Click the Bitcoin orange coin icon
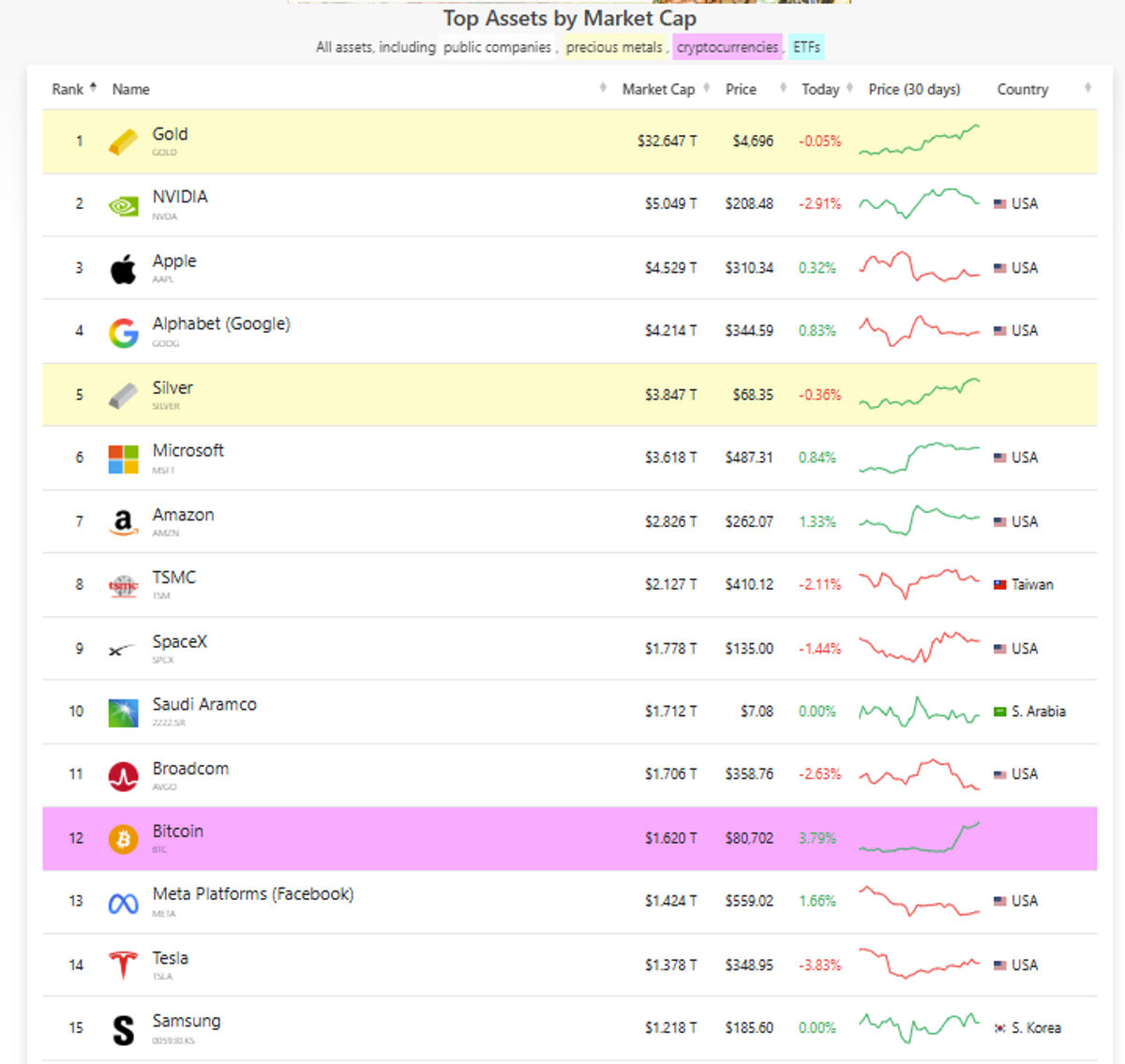 click(123, 839)
